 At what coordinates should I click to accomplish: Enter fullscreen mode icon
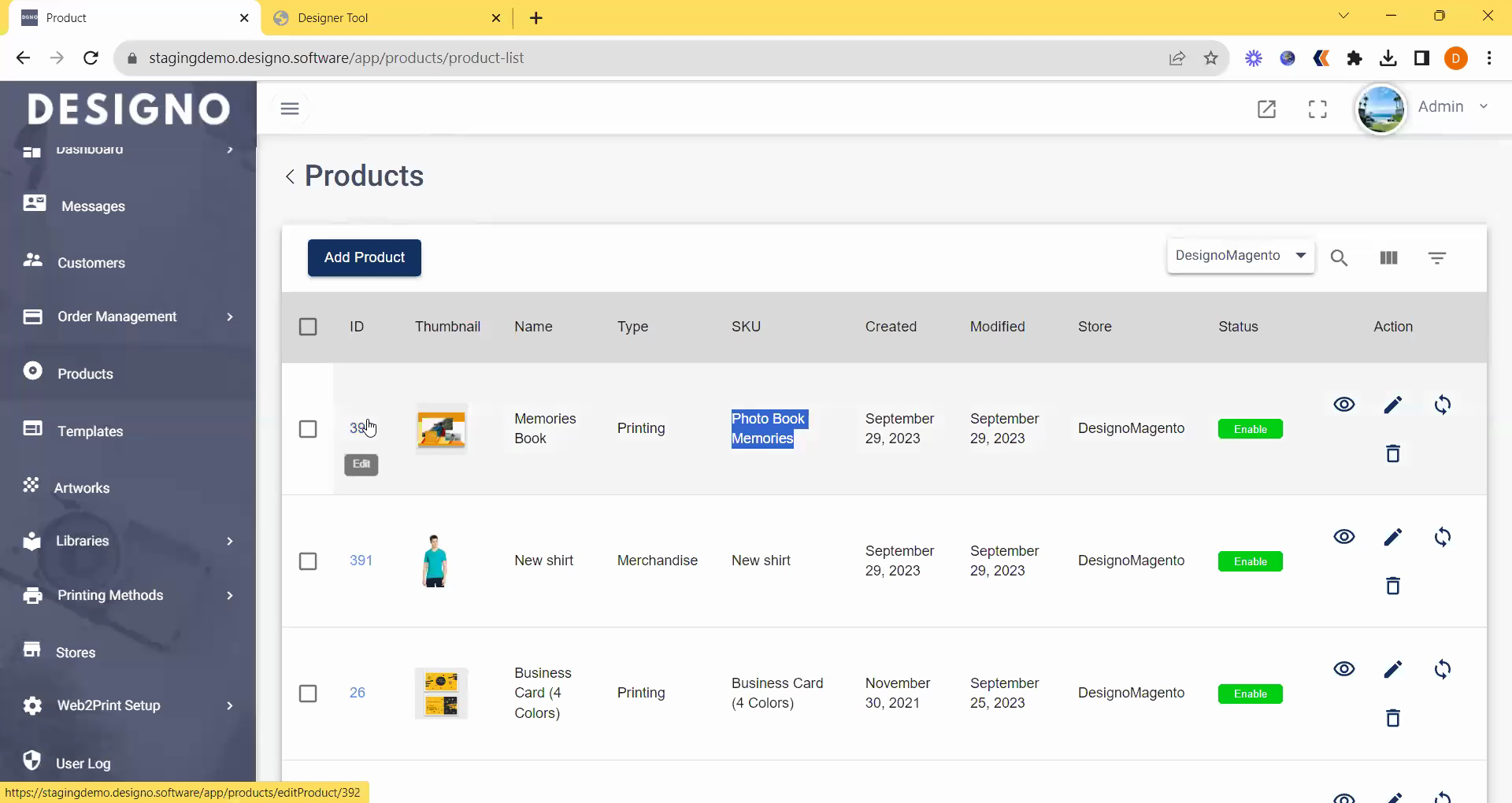[x=1317, y=109]
